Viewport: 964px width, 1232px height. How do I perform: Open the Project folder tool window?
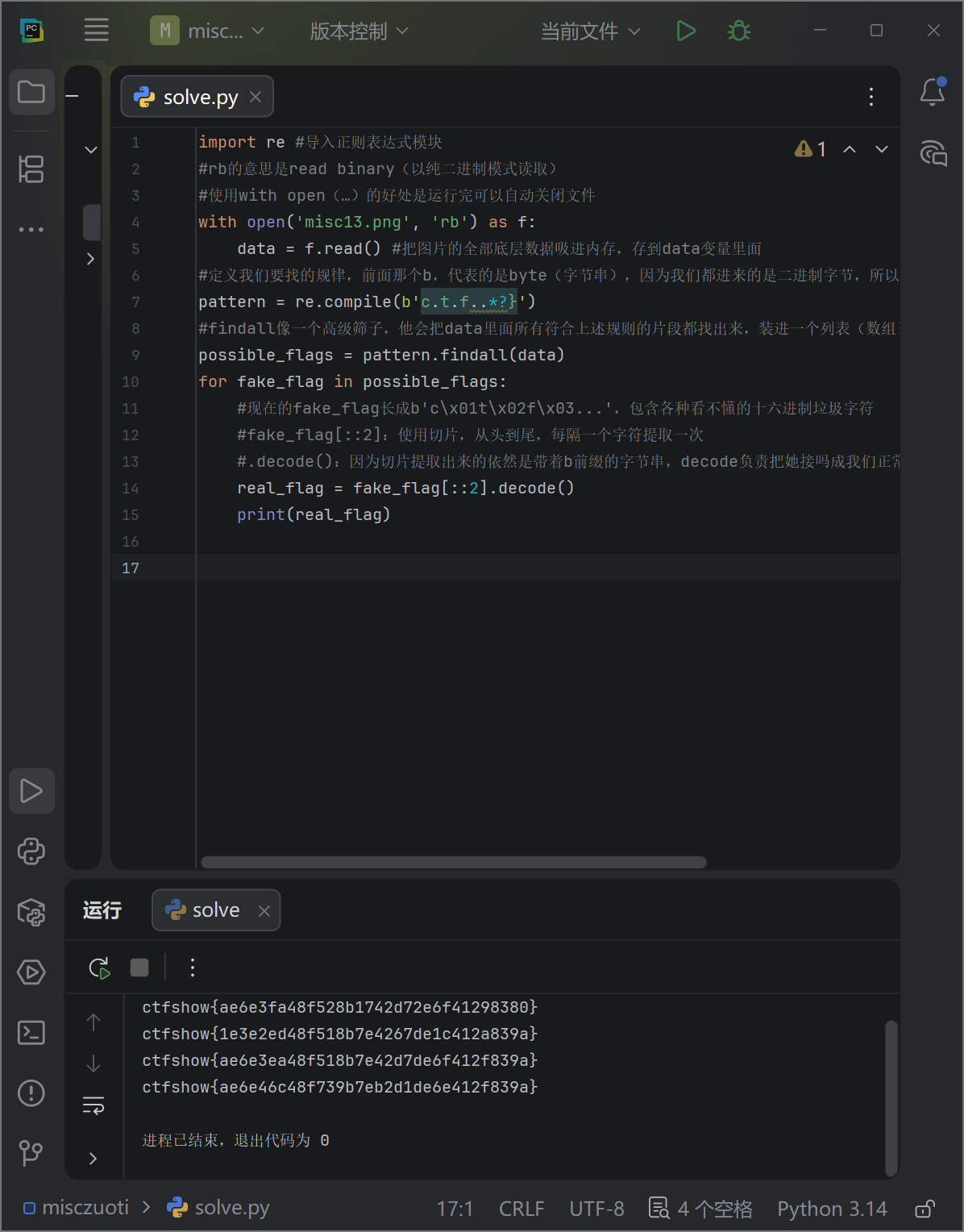31,92
